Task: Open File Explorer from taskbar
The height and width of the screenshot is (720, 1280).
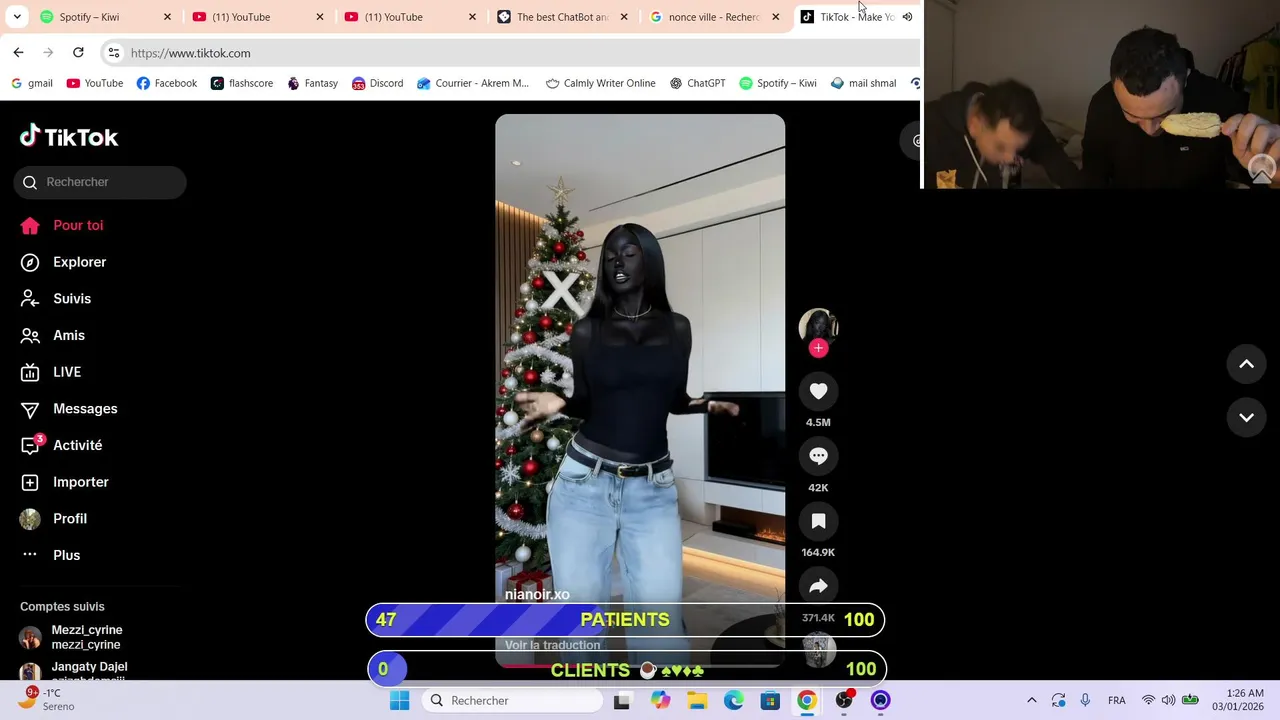Action: click(697, 700)
